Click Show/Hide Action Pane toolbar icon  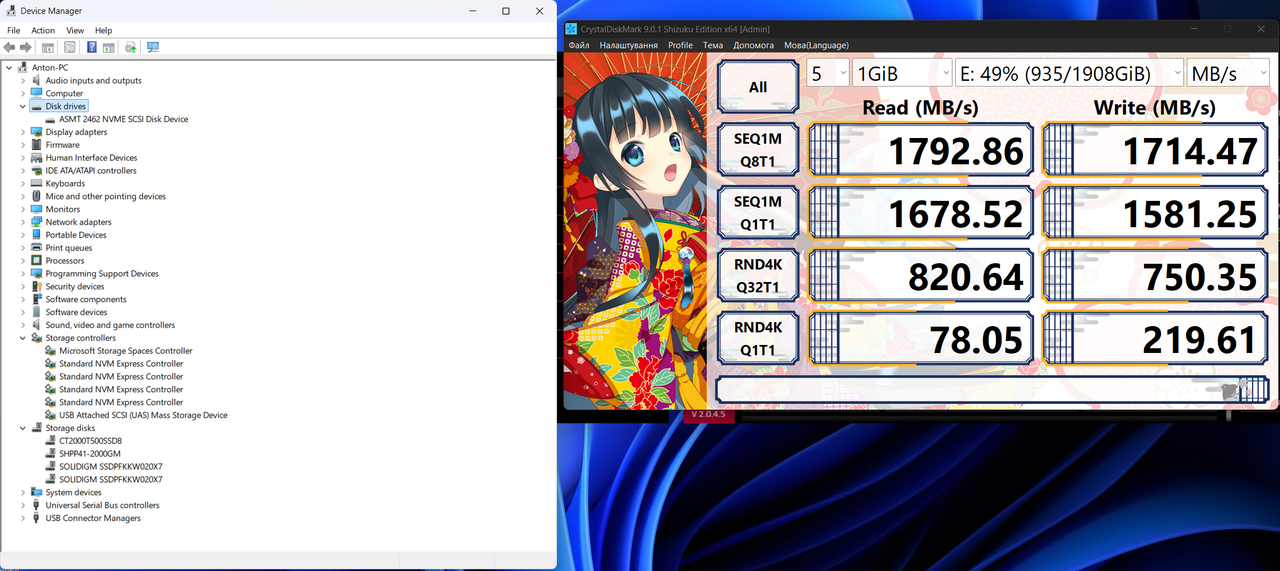click(x=108, y=47)
